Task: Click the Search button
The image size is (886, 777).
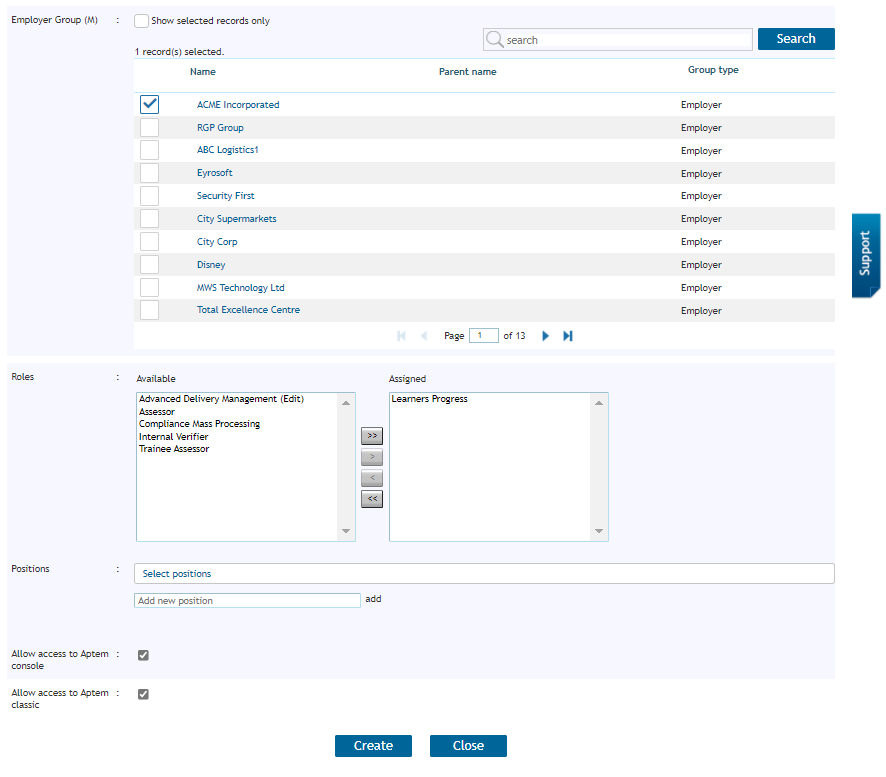Action: tap(795, 38)
